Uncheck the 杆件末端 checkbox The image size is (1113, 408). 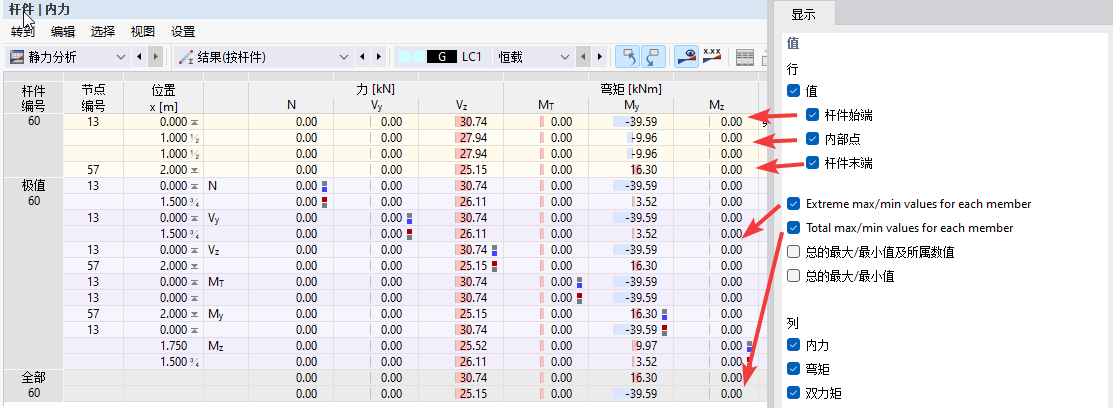[x=812, y=163]
